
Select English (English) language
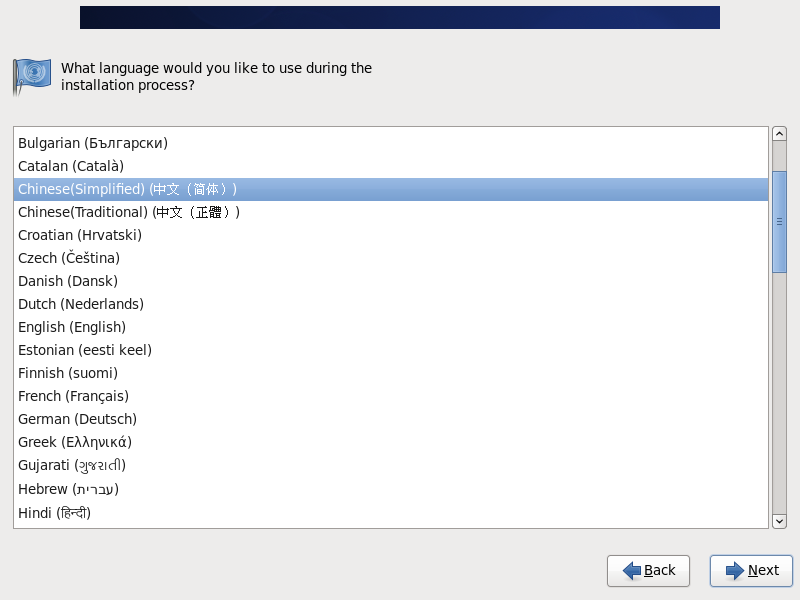point(391,327)
